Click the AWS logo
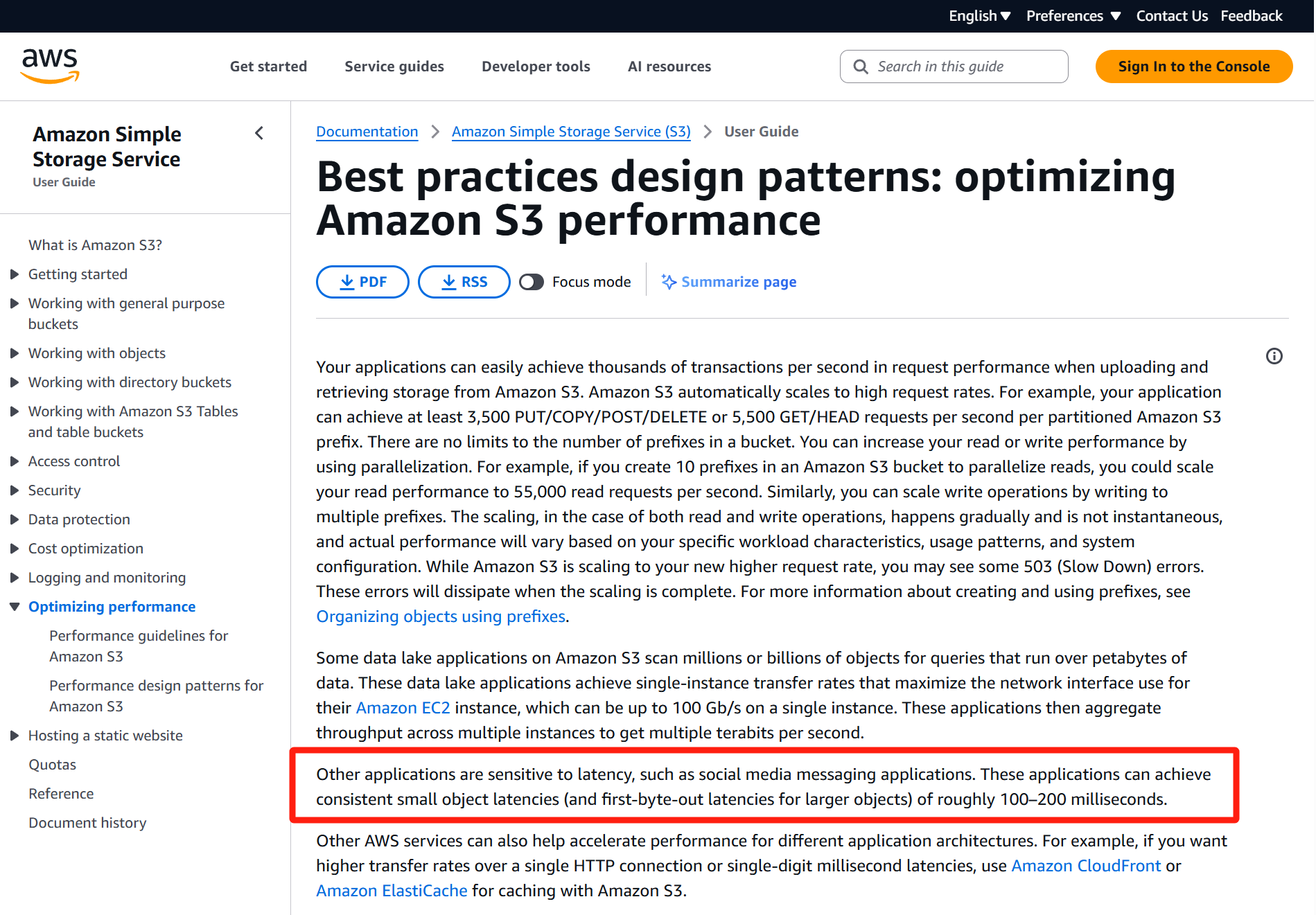This screenshot has width=1316, height=915. pyautogui.click(x=50, y=66)
